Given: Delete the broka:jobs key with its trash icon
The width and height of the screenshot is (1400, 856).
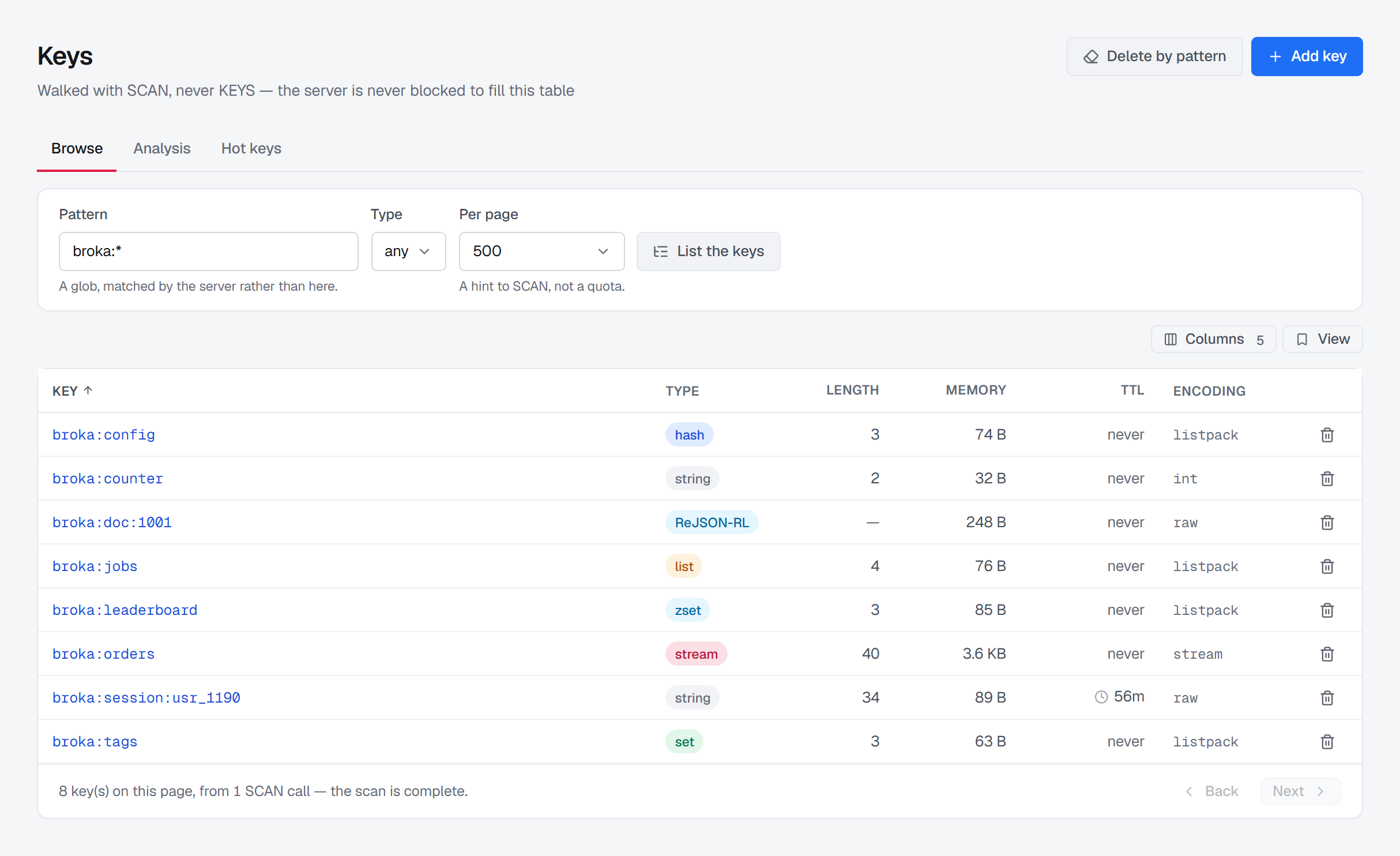Looking at the screenshot, I should click(x=1327, y=566).
